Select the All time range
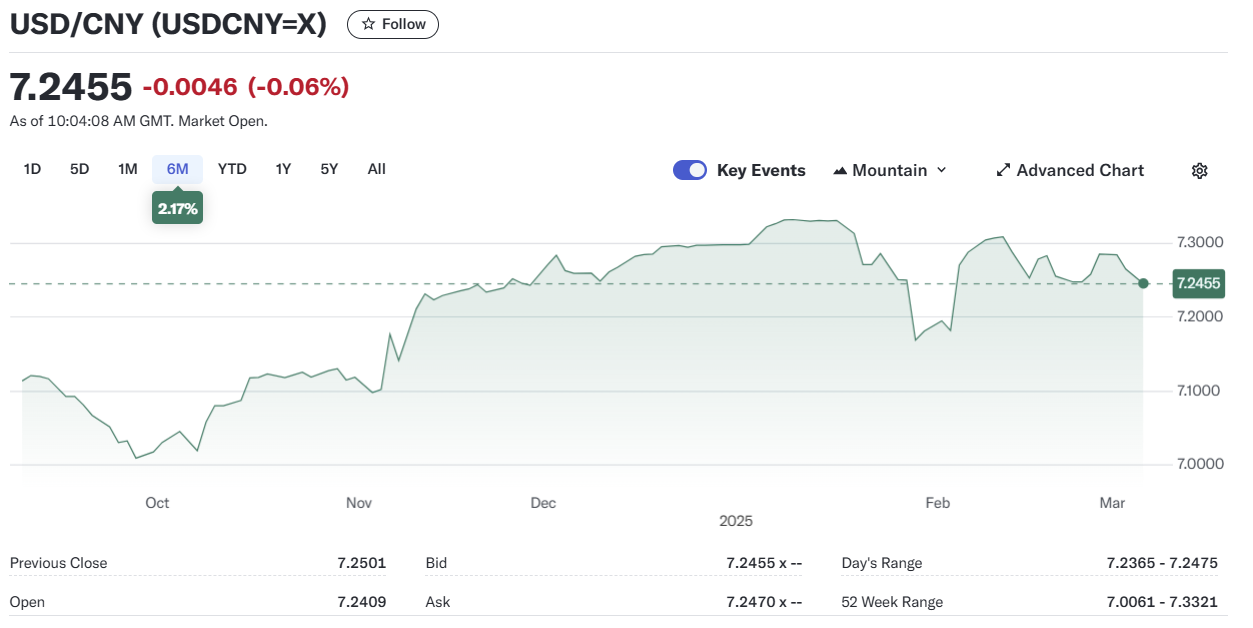The height and width of the screenshot is (628, 1253). [x=376, y=169]
